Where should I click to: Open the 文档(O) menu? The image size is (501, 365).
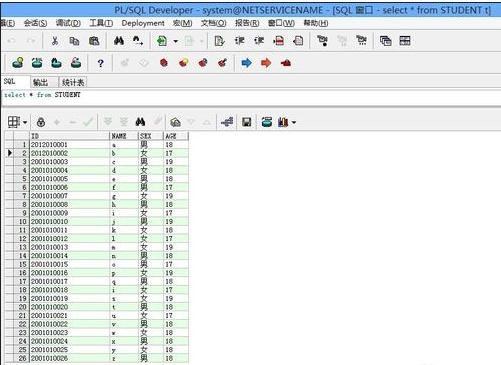[214, 23]
